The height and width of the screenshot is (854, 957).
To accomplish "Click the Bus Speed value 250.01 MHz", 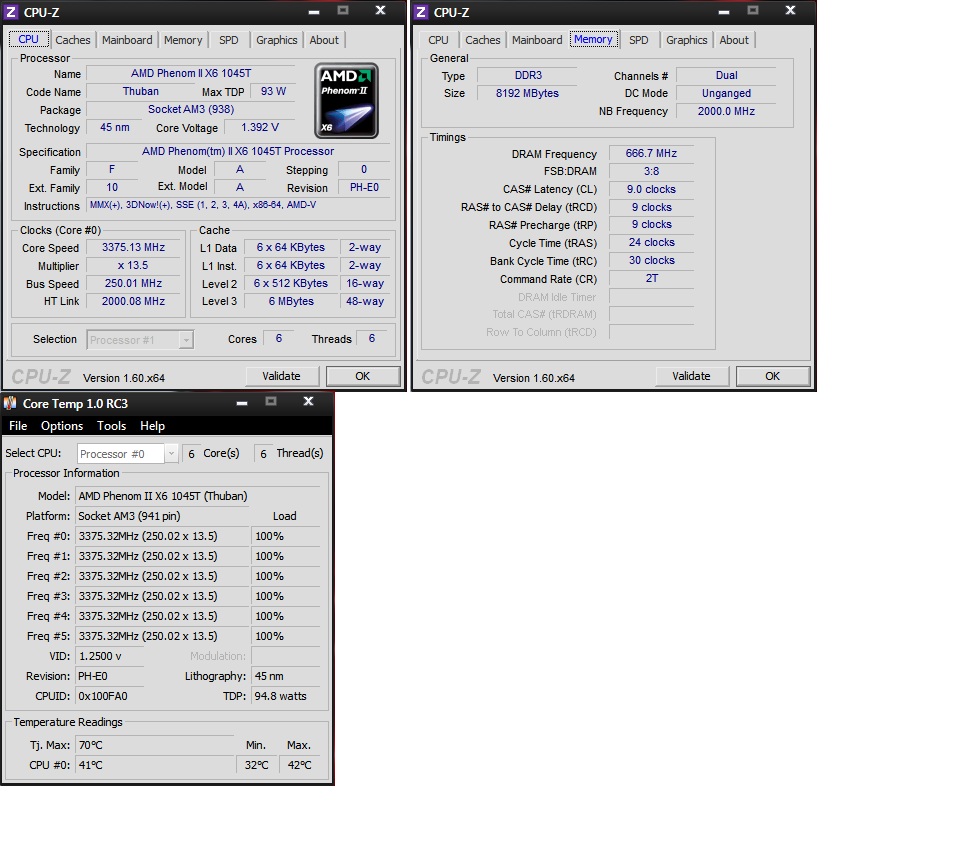I will [x=134, y=283].
